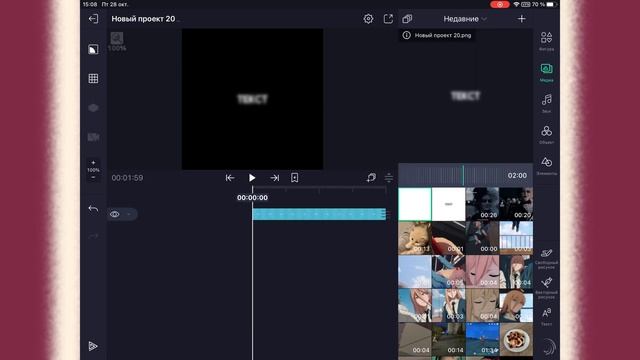Image resolution: width=640 pixels, height=360 pixels.
Task: Expand the Недавние album dropdown
Action: 465,19
